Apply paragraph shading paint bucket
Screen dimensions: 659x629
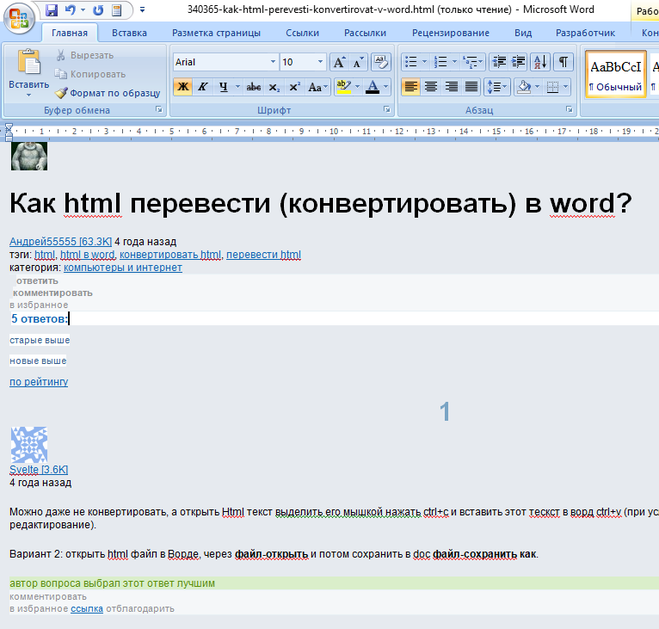tap(524, 87)
